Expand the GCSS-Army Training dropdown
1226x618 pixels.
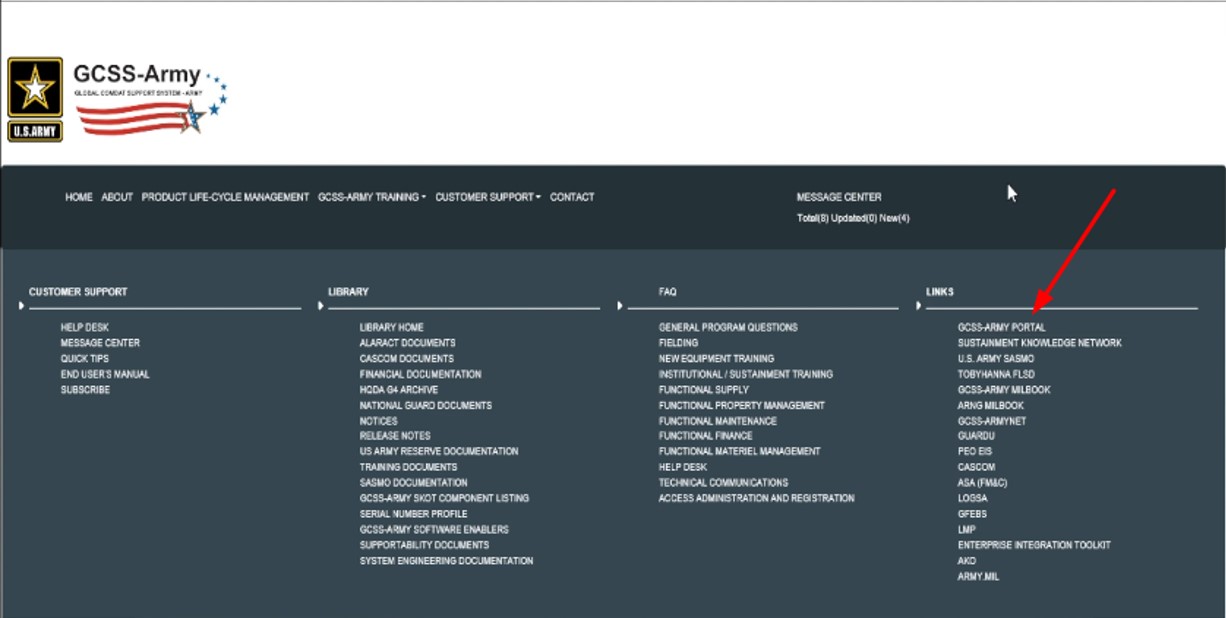click(x=371, y=197)
